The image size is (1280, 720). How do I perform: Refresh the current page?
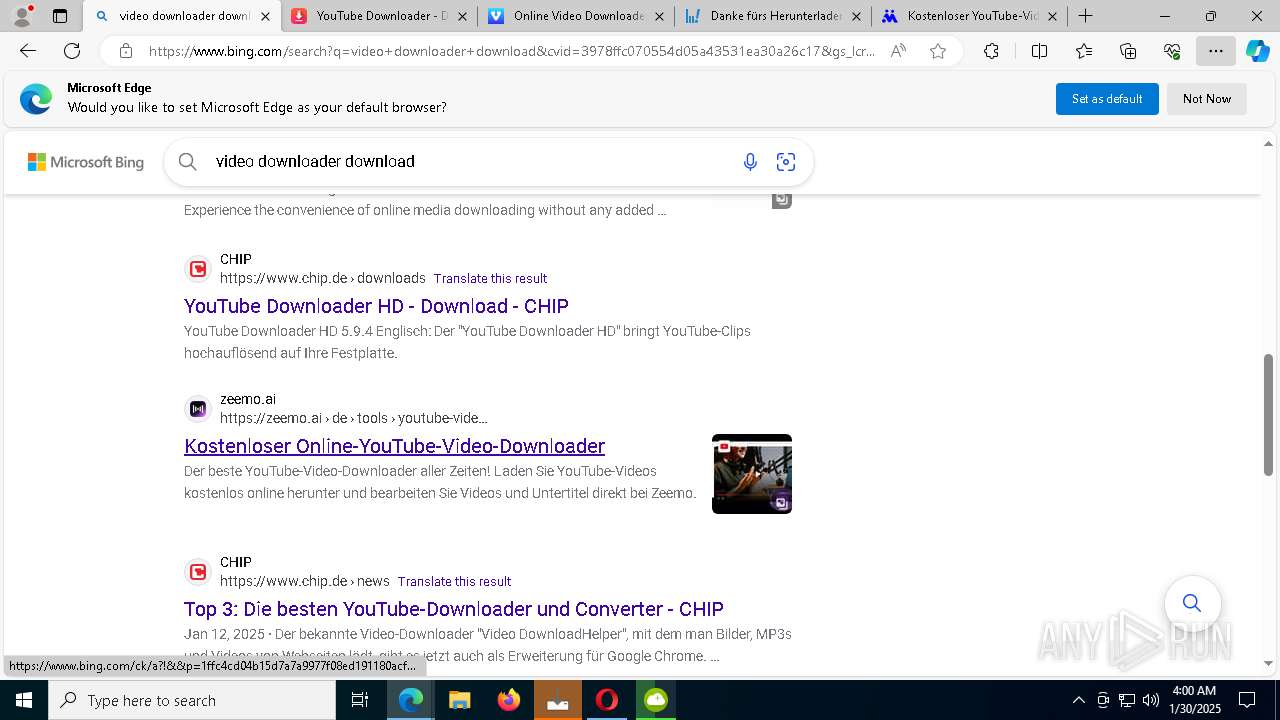[x=72, y=52]
